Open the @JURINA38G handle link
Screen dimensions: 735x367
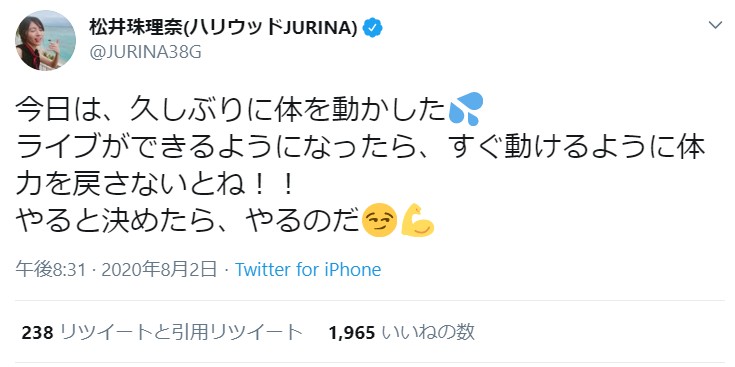[145, 52]
